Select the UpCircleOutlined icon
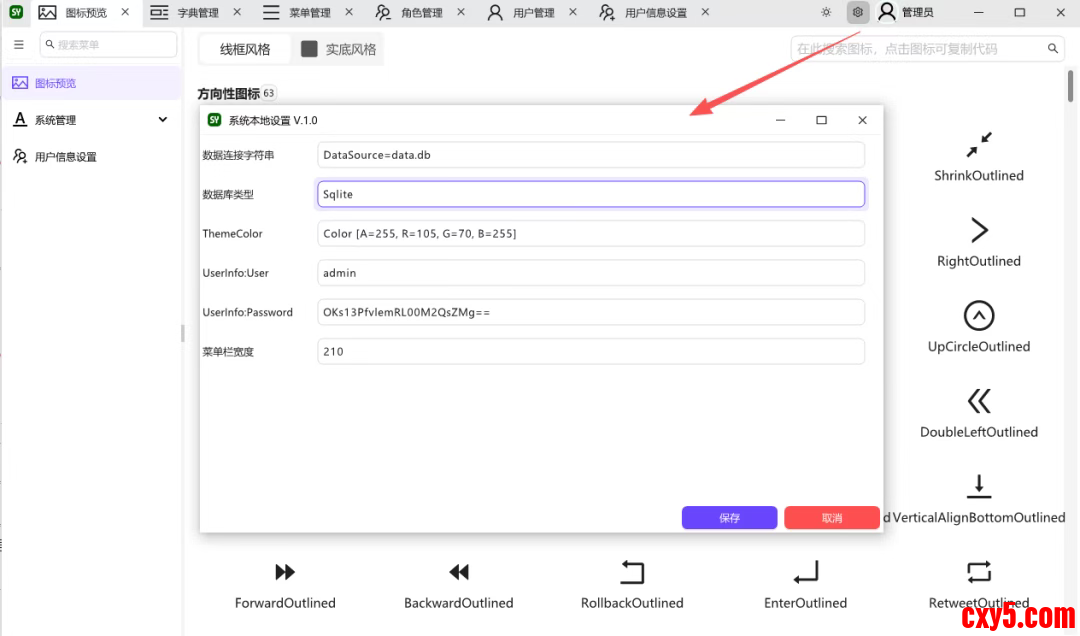 click(x=978, y=316)
